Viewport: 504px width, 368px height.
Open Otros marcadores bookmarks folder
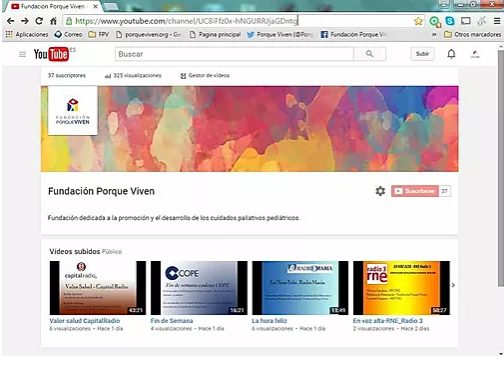pos(473,34)
